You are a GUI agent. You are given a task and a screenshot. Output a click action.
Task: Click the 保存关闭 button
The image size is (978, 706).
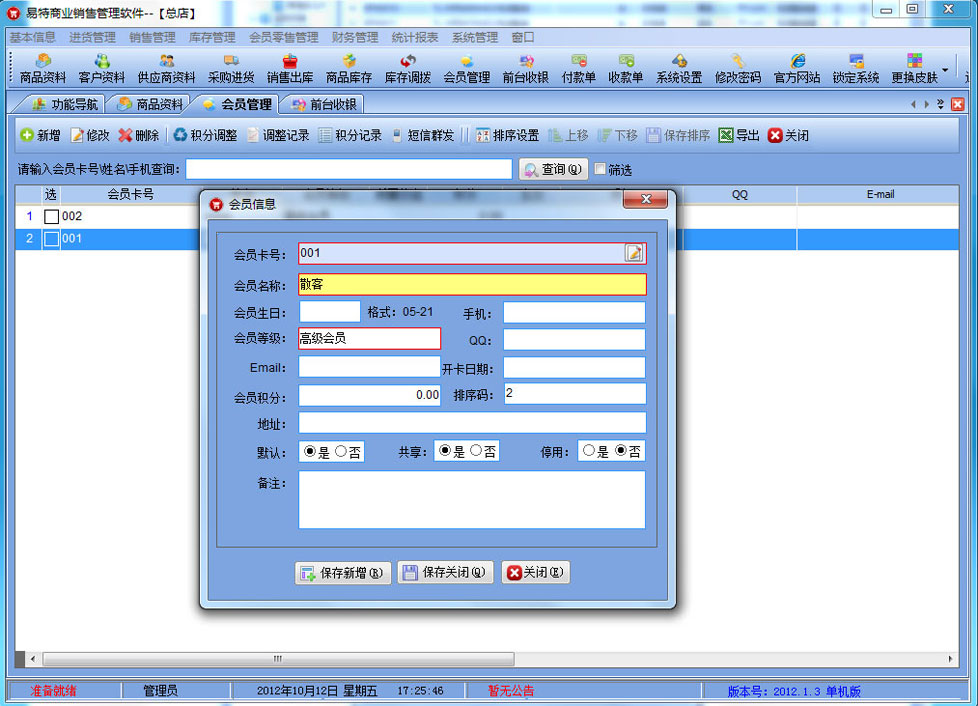tap(445, 573)
